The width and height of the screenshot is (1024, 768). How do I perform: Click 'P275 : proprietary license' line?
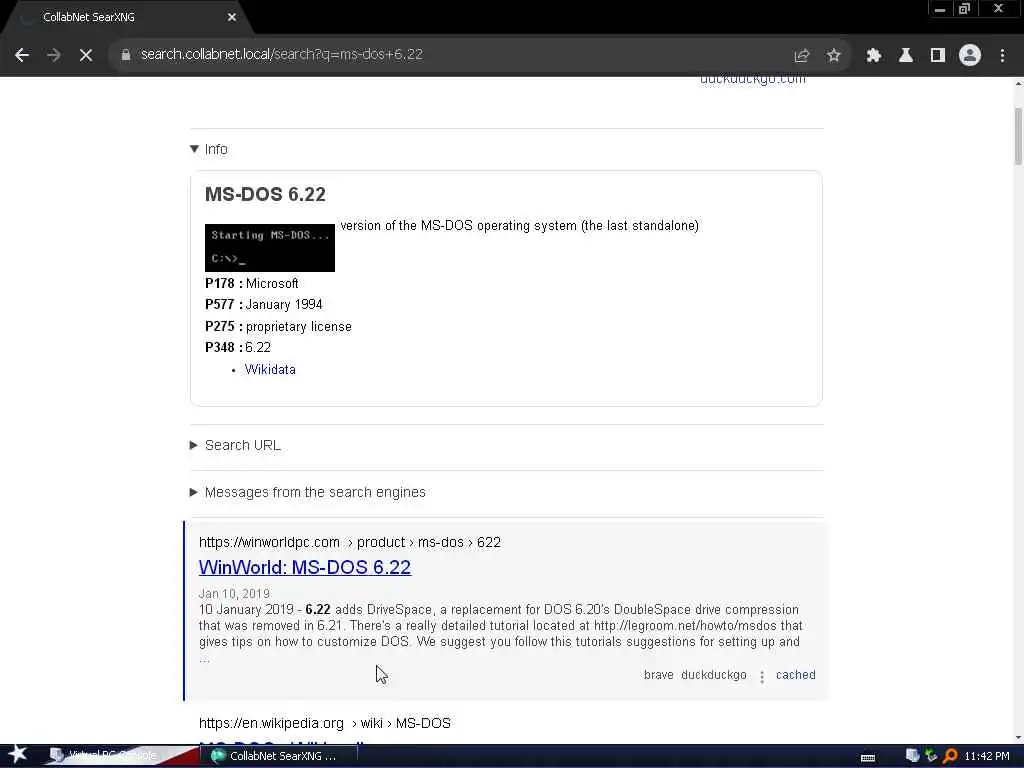[x=278, y=327]
